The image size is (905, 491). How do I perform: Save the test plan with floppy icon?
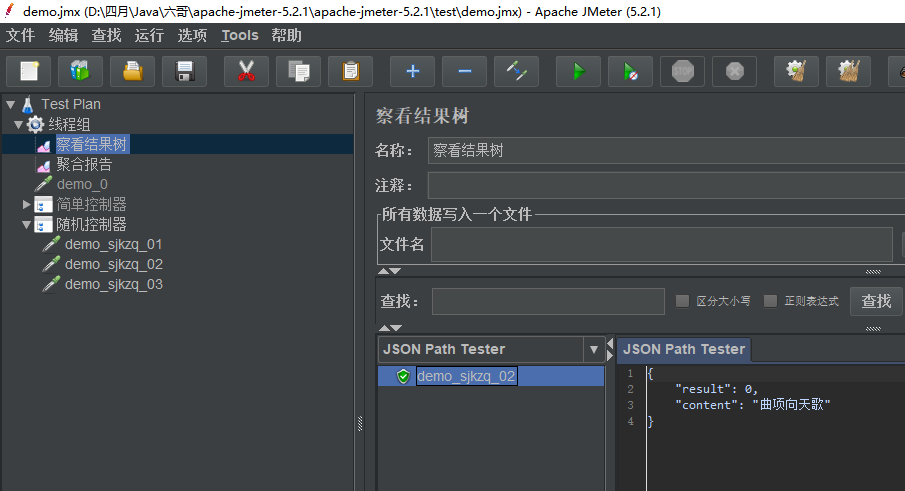pyautogui.click(x=185, y=72)
